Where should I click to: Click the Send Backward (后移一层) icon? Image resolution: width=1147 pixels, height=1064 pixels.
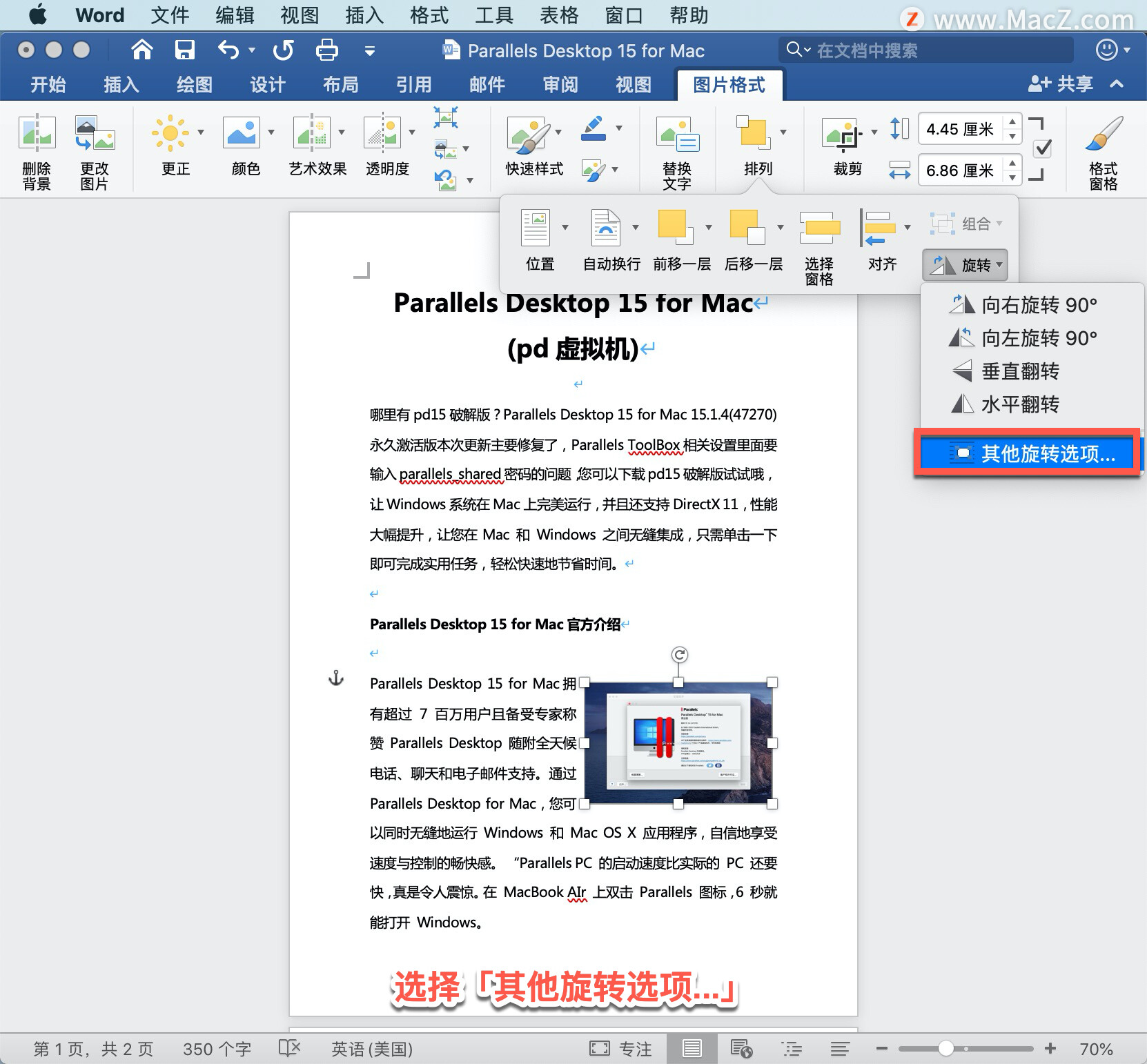(x=747, y=227)
